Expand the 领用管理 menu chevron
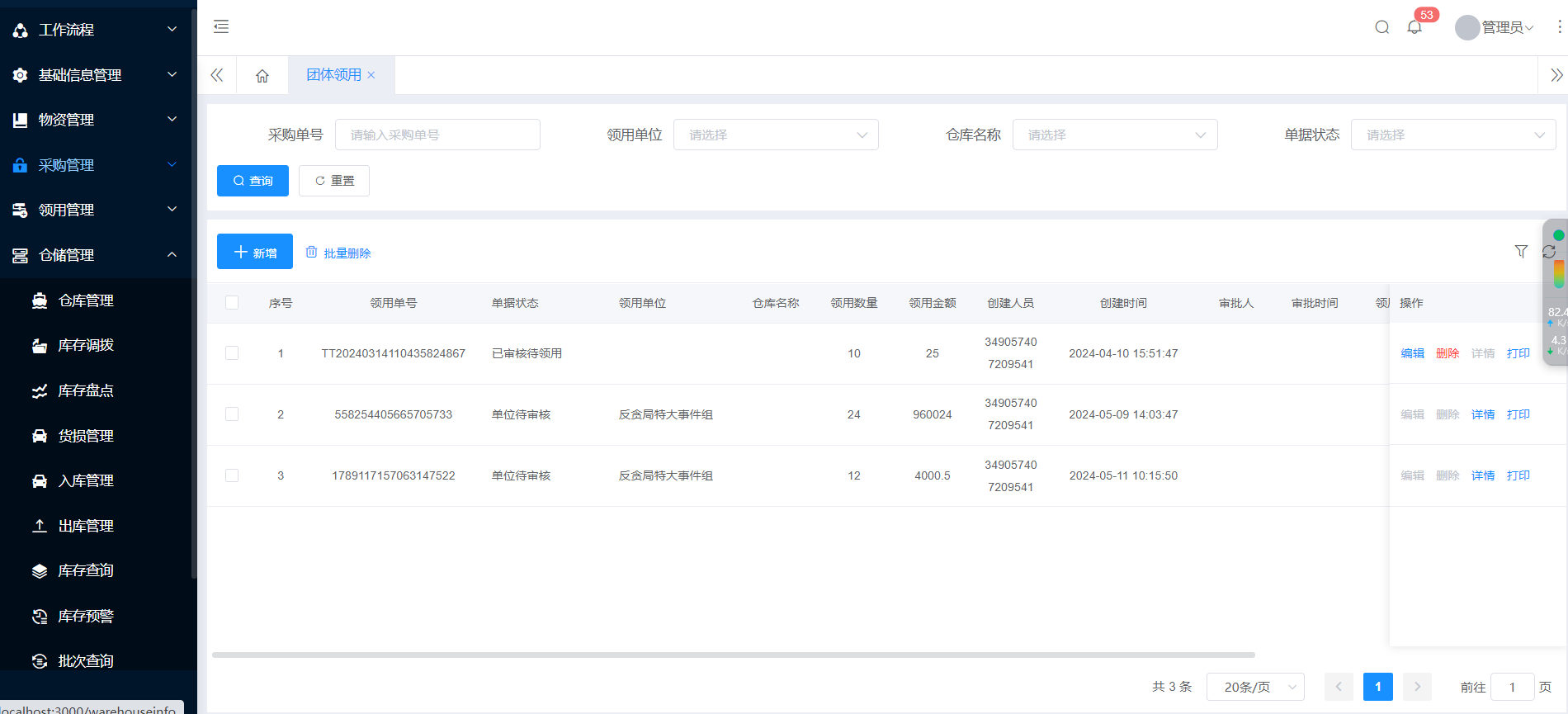This screenshot has height=714, width=1568. coord(172,209)
